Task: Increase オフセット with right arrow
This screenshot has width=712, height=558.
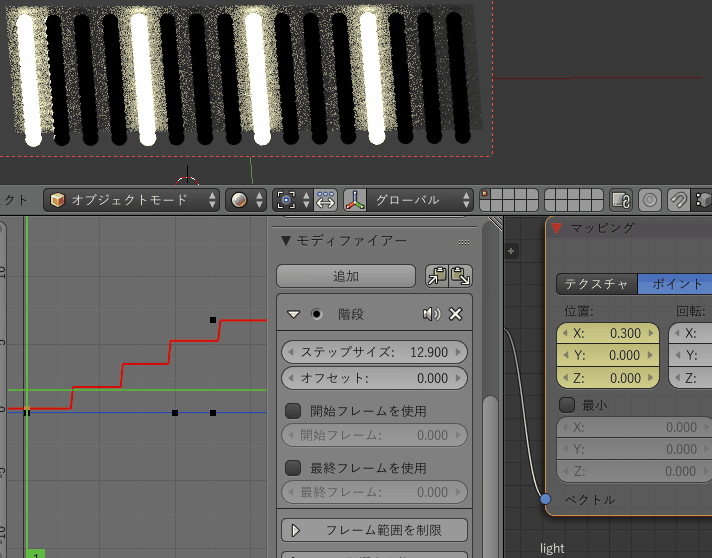Action: (x=458, y=378)
